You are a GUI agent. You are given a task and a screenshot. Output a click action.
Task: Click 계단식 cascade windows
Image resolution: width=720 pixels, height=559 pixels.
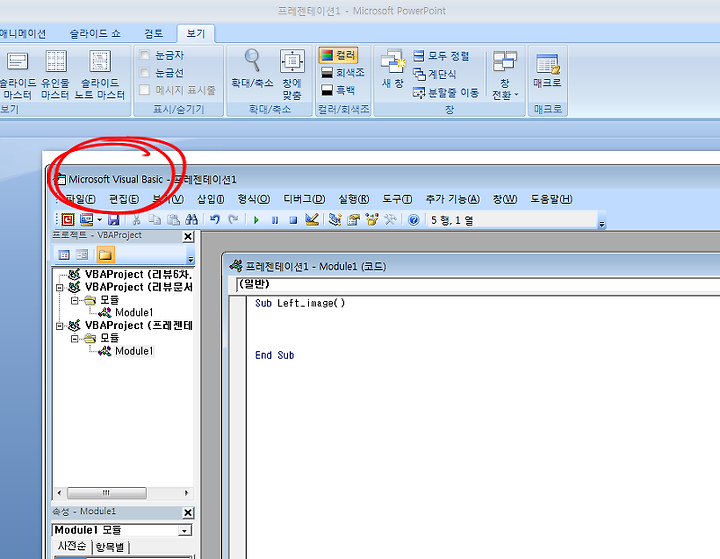pos(435,74)
